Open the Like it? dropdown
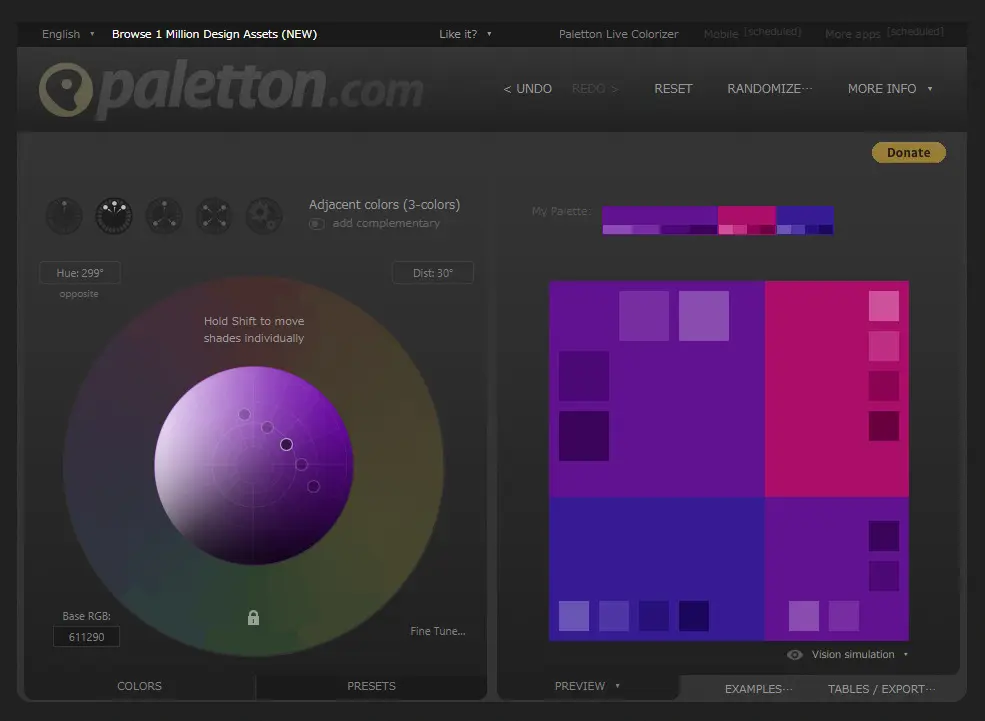985x721 pixels. click(x=465, y=34)
